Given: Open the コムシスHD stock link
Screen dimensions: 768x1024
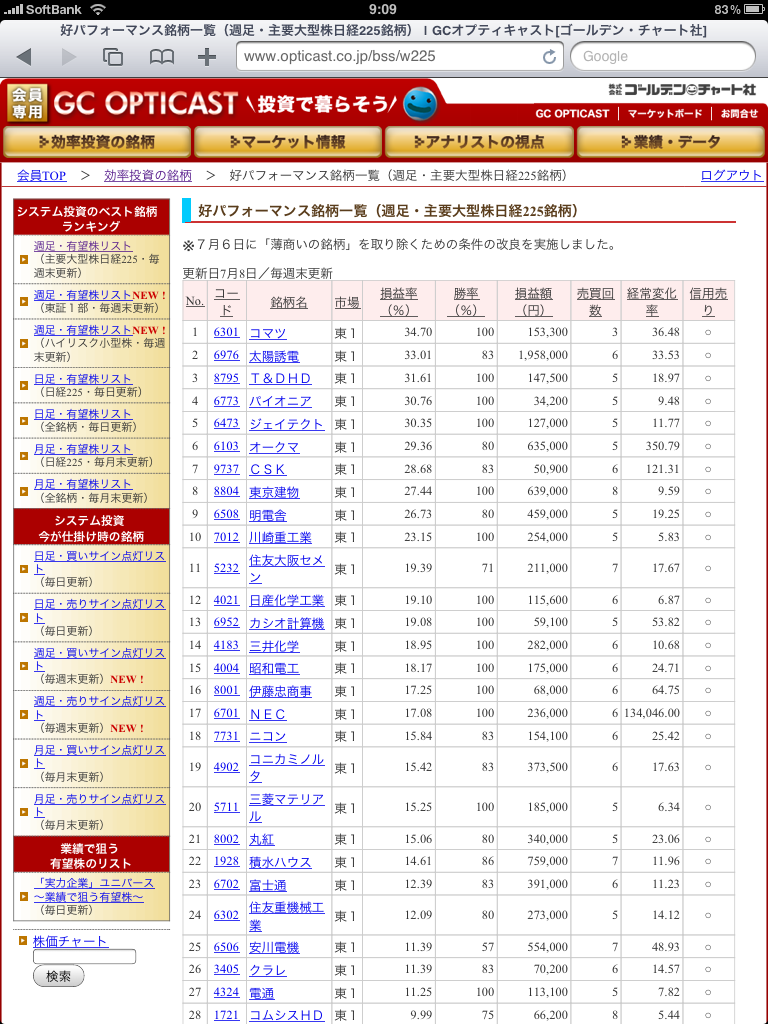Looking at the screenshot, I should click(x=286, y=1016).
